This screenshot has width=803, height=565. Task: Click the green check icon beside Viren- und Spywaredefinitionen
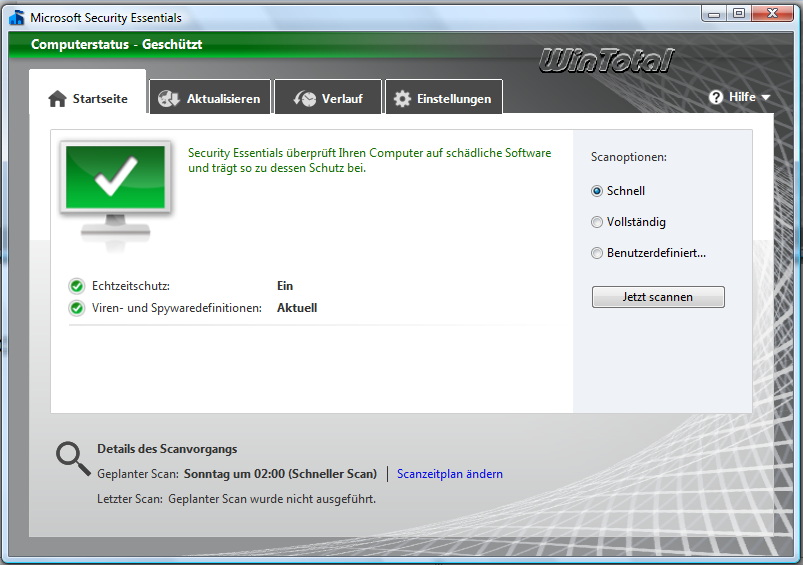77,308
